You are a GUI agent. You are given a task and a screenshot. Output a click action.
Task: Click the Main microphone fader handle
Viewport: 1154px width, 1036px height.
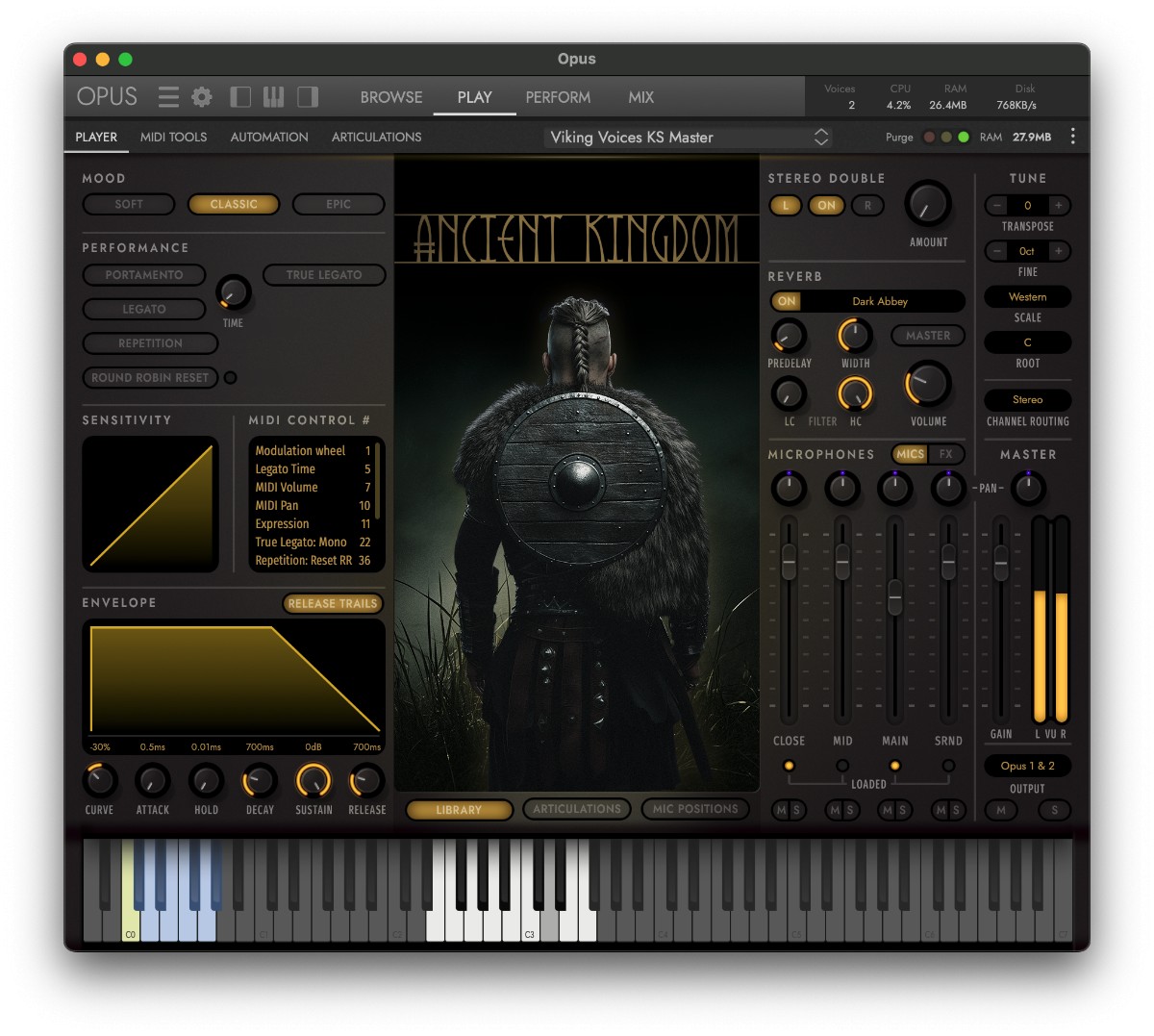click(895, 596)
